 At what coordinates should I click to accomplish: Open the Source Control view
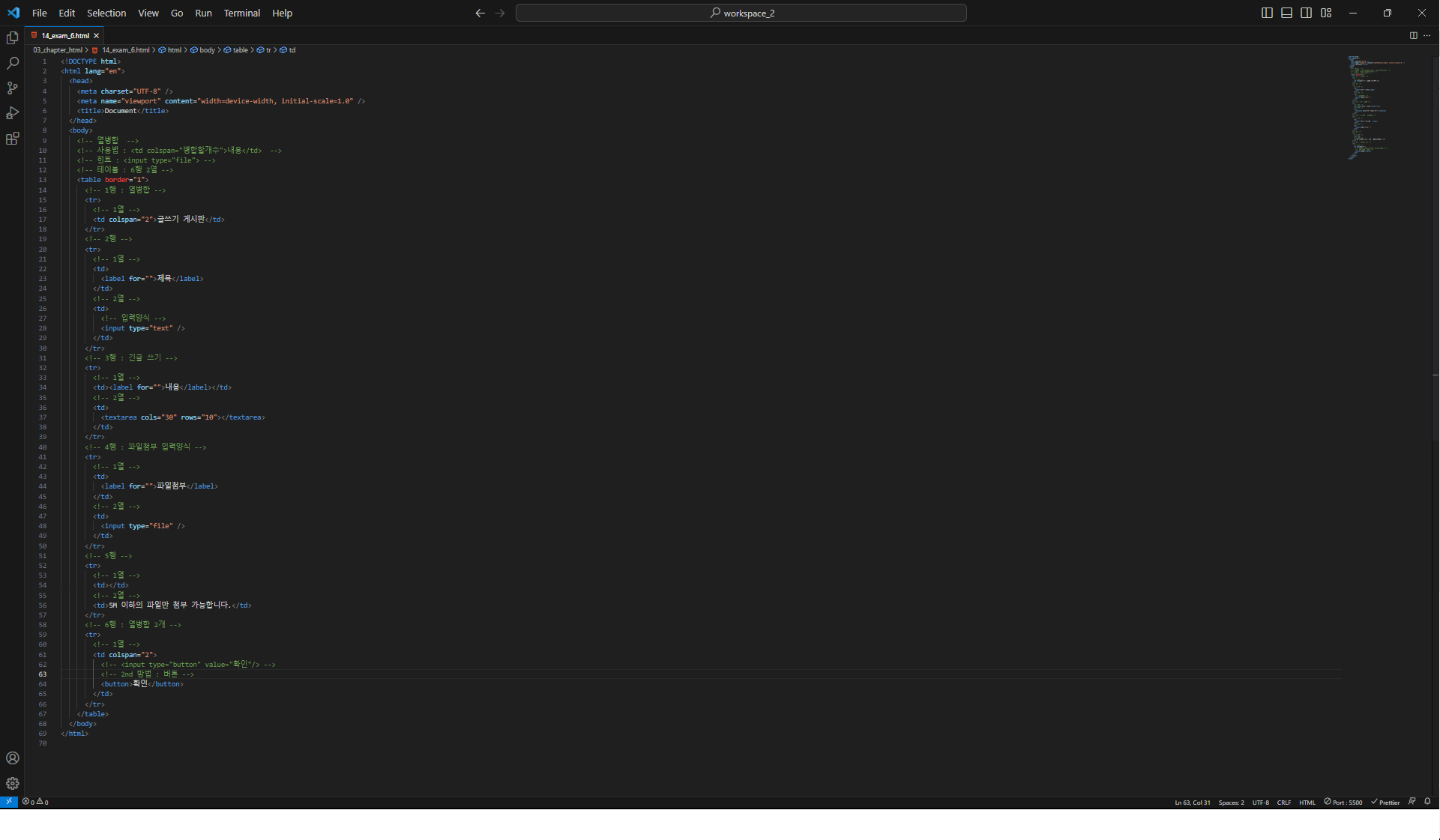tap(12, 88)
